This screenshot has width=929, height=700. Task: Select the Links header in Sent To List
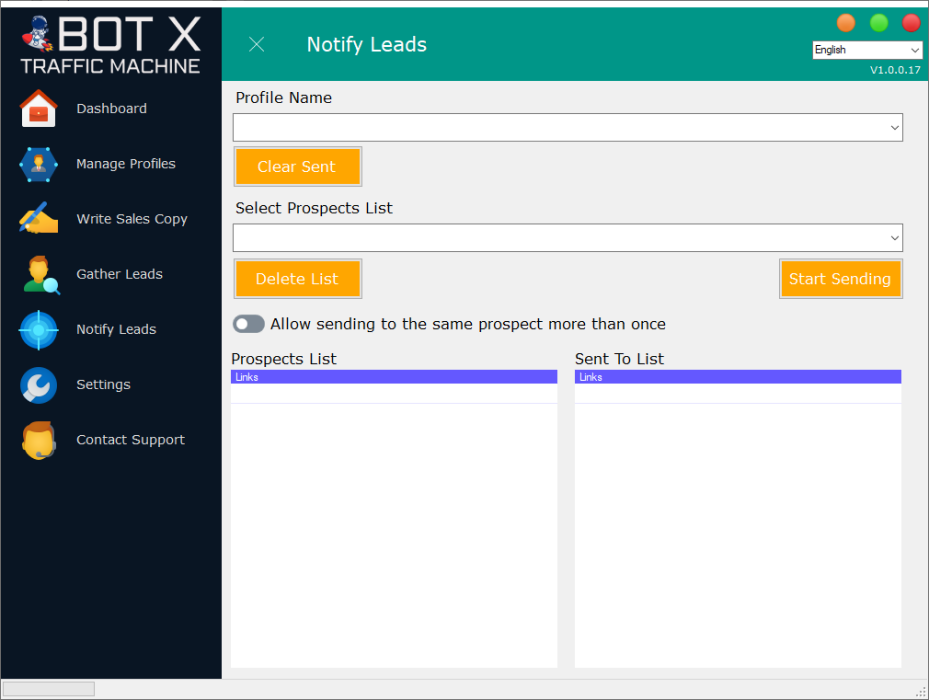point(737,377)
